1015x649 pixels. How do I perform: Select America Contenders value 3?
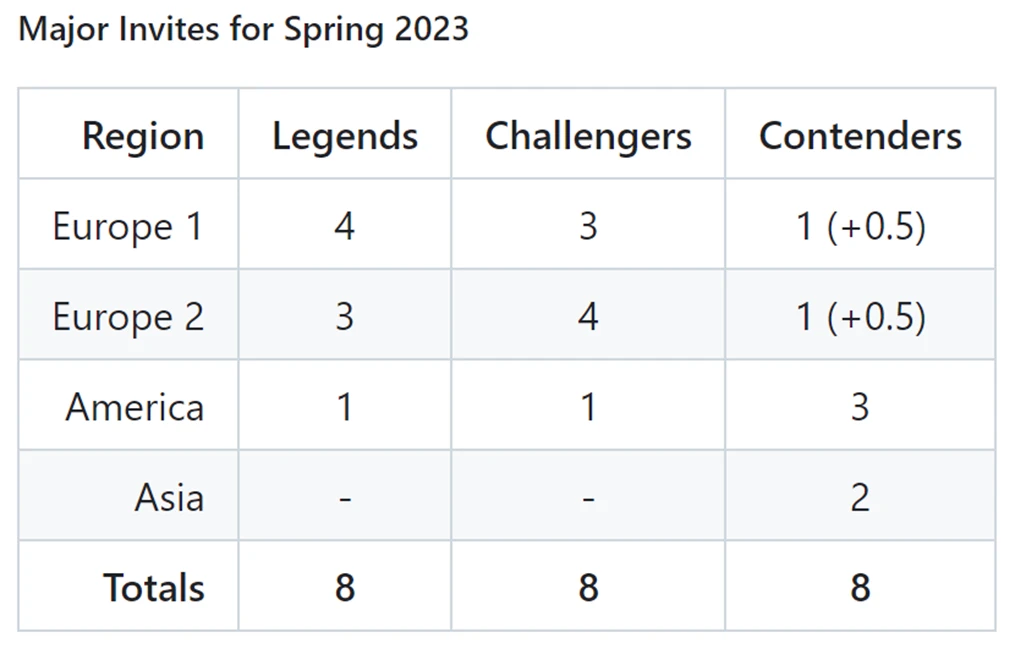[860, 408]
